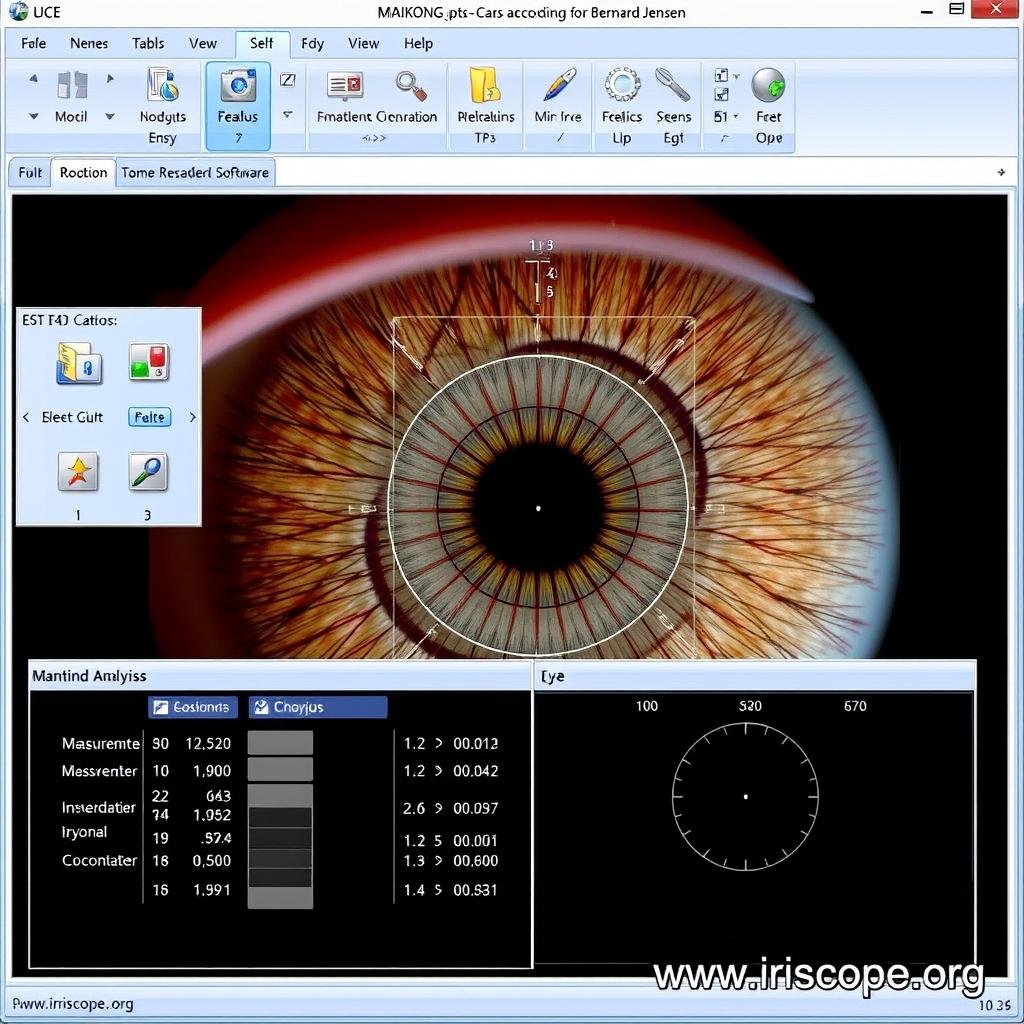Click the next arrow beside Felte

click(x=192, y=417)
